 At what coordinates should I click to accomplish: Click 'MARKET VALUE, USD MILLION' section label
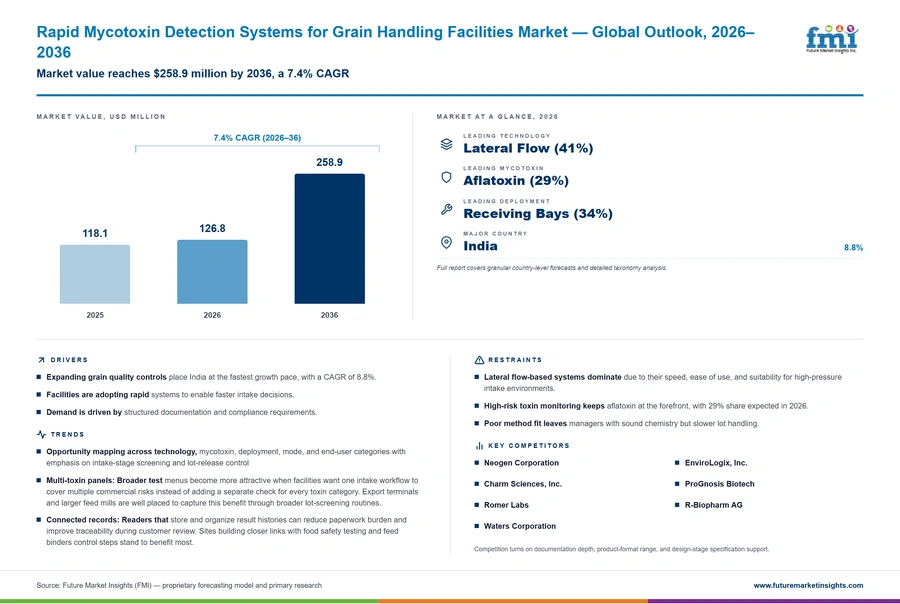pos(101,117)
